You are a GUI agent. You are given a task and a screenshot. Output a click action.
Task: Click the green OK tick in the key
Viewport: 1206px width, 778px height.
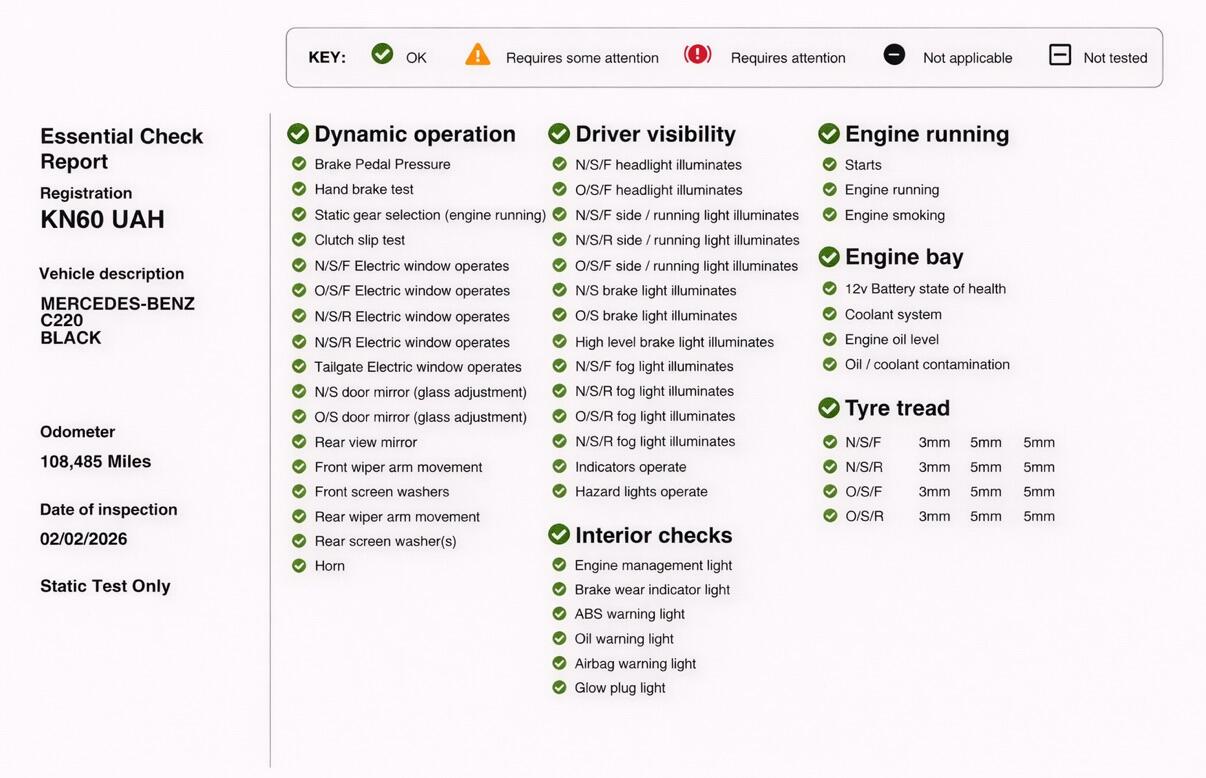pos(382,54)
